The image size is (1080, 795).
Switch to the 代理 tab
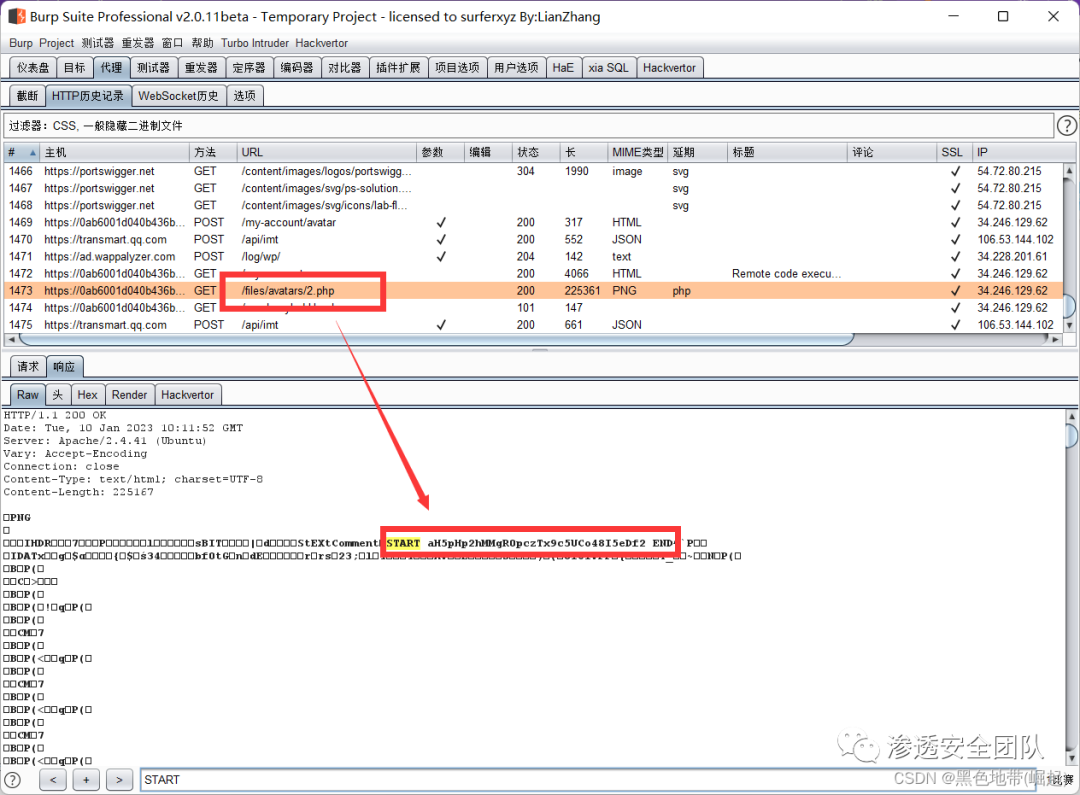pyautogui.click(x=111, y=68)
